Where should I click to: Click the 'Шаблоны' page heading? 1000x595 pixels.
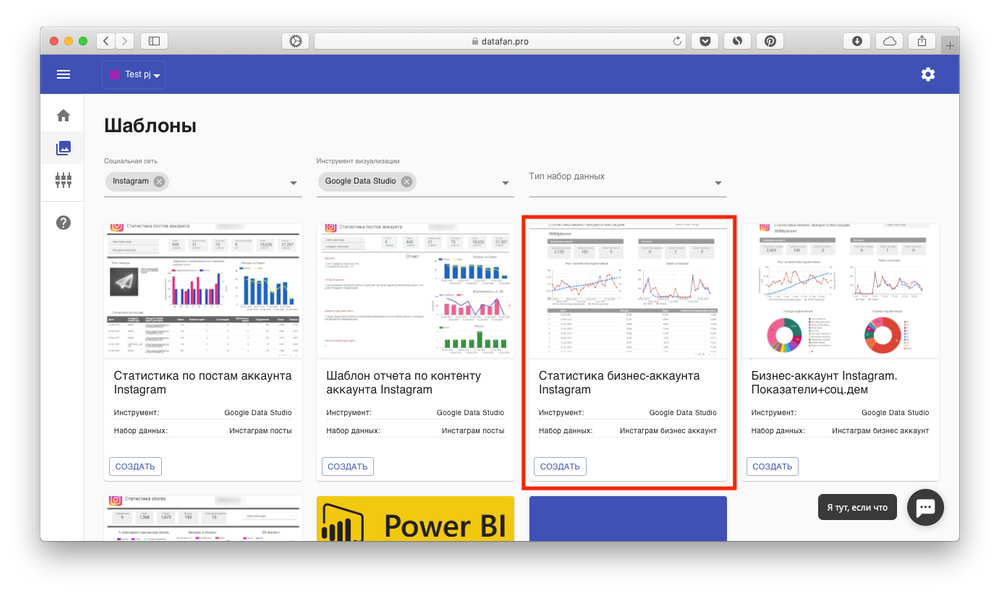click(150, 126)
